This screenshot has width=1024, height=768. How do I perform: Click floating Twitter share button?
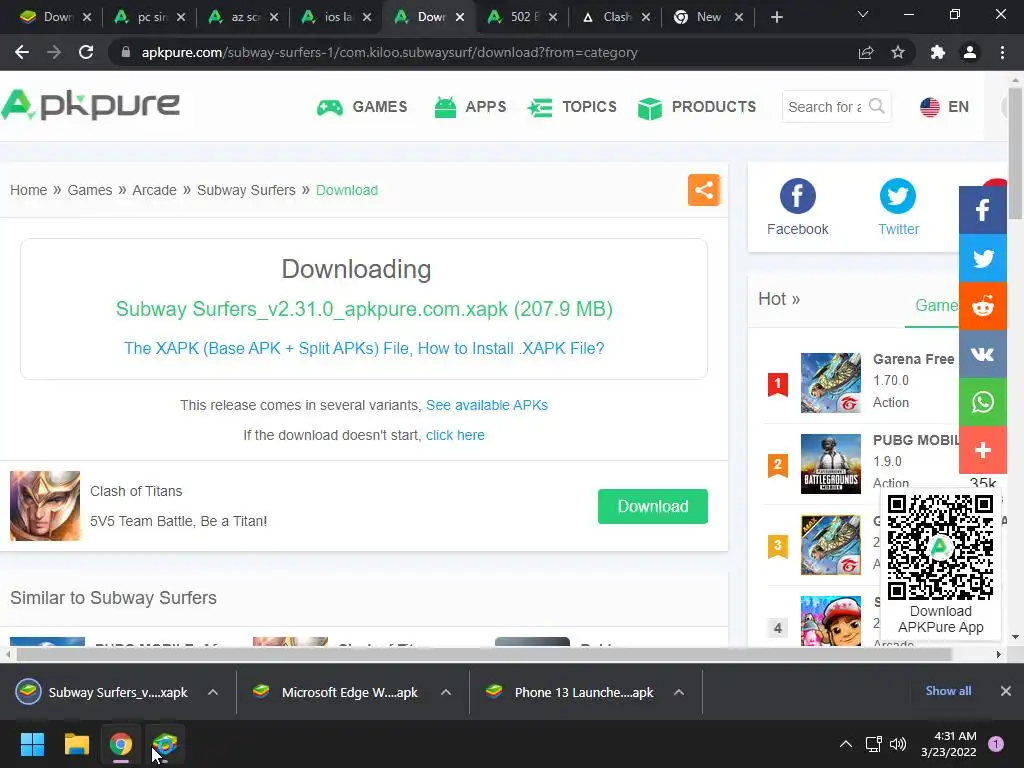[x=982, y=258]
